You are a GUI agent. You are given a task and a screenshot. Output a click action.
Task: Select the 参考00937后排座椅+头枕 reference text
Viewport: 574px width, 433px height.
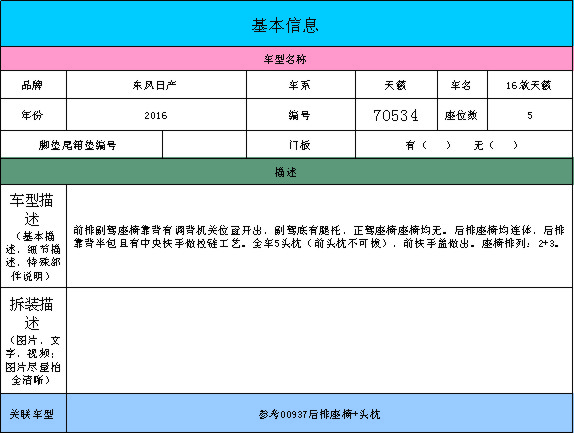coord(319,414)
